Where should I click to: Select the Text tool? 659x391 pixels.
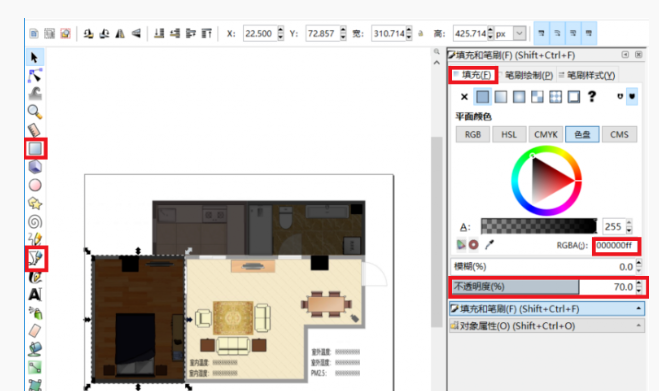pyautogui.click(x=34, y=294)
